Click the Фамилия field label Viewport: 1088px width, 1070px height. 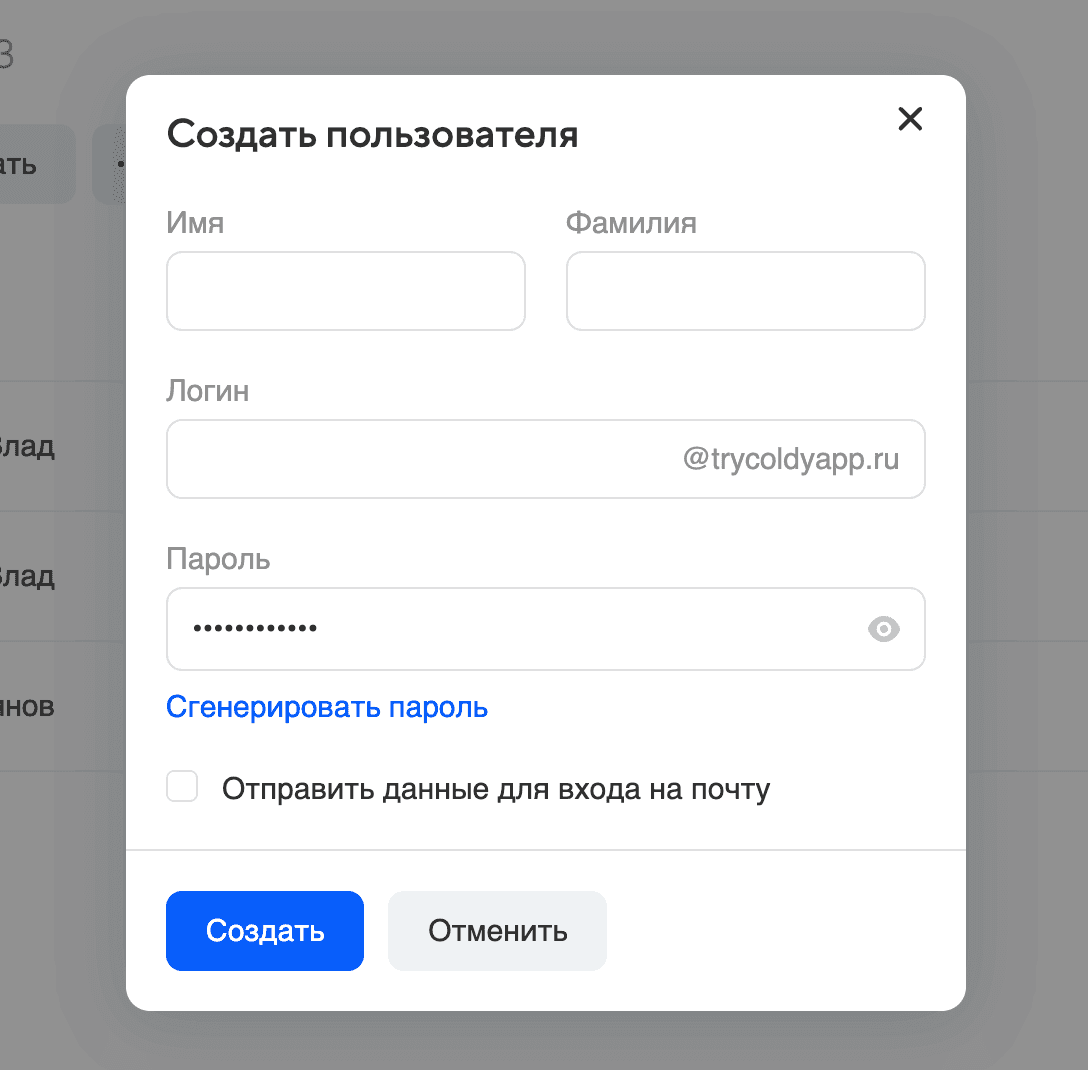631,223
